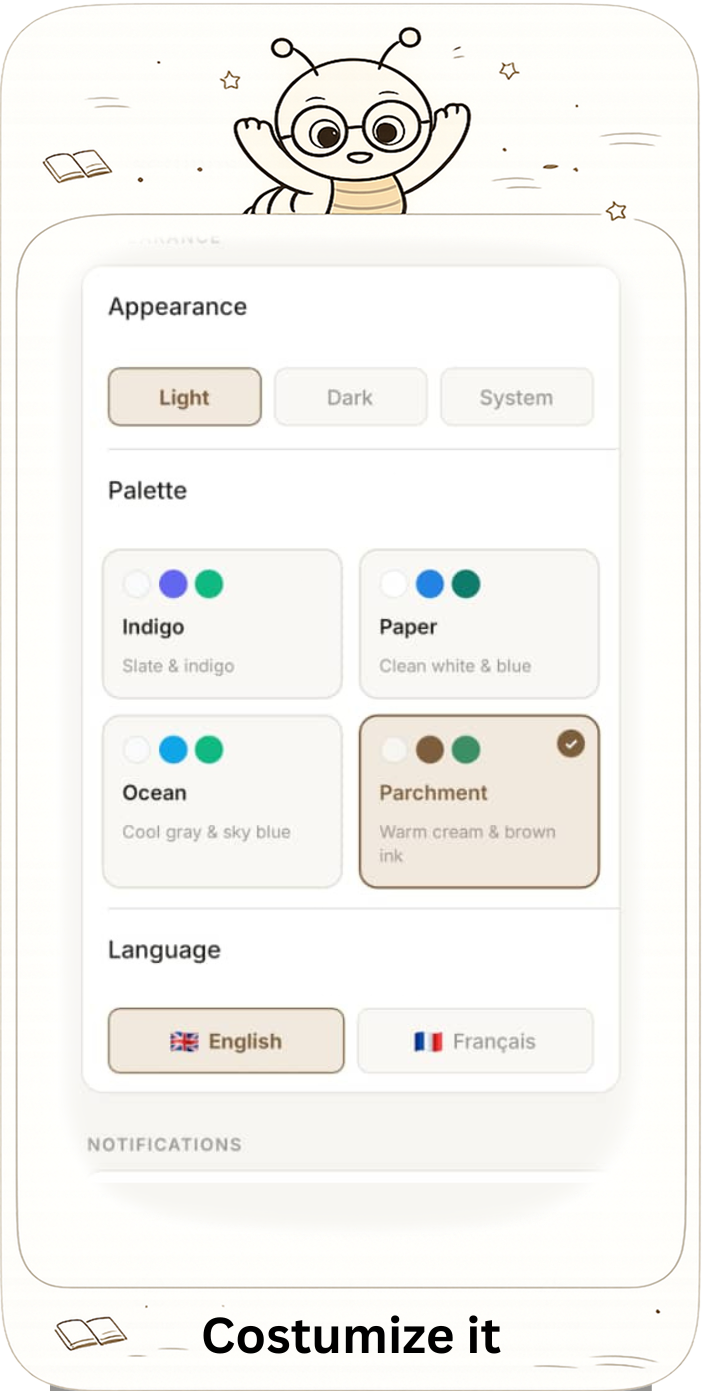Click the UK flag icon on English
Image resolution: width=702 pixels, height=1391 pixels.
[184, 1041]
